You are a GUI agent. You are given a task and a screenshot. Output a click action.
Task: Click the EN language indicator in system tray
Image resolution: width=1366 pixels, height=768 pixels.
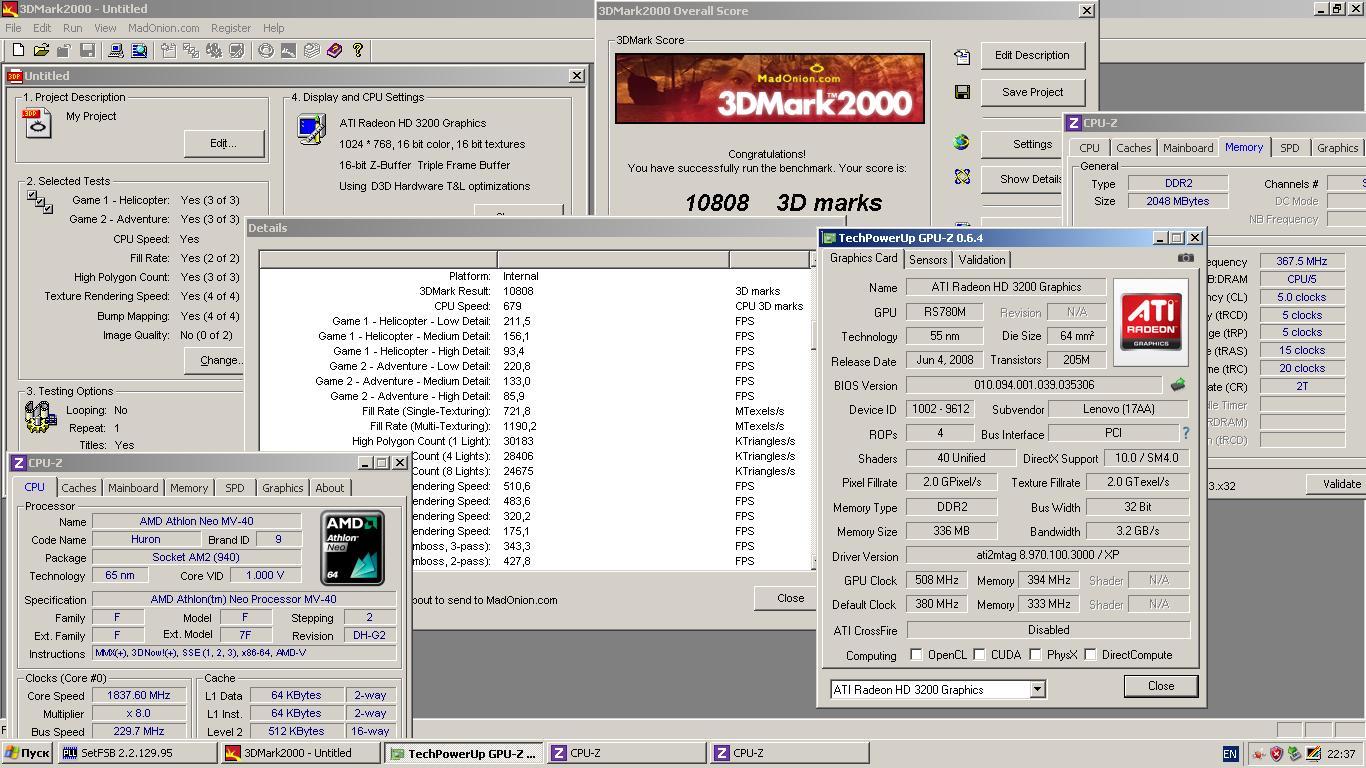pos(1230,754)
